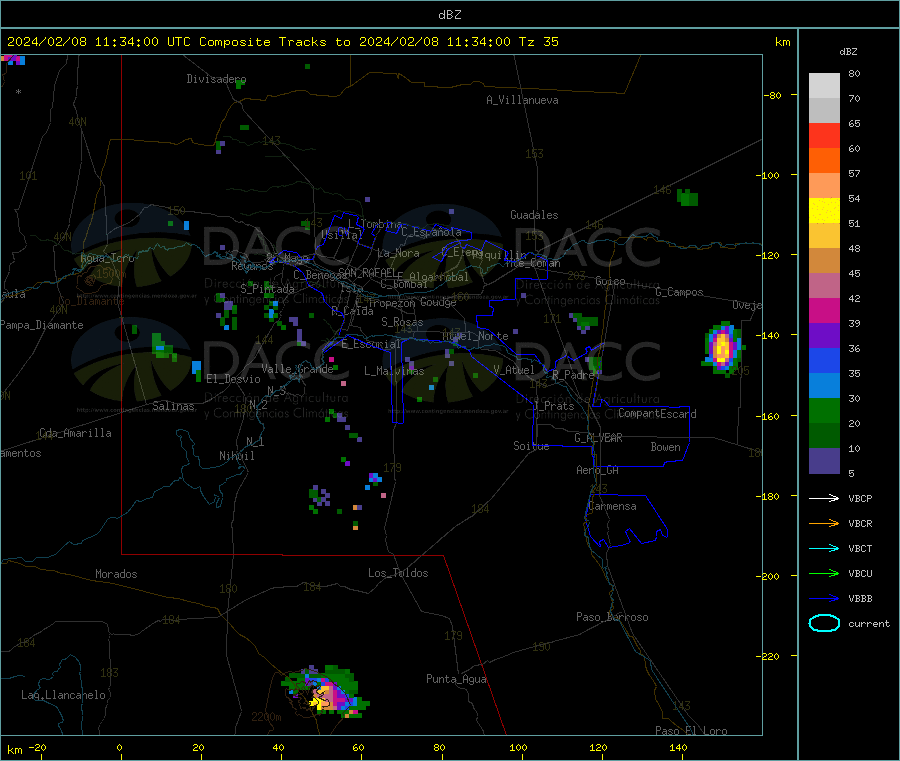Click the Carmensa place label
This screenshot has width=900, height=761.
click(612, 506)
